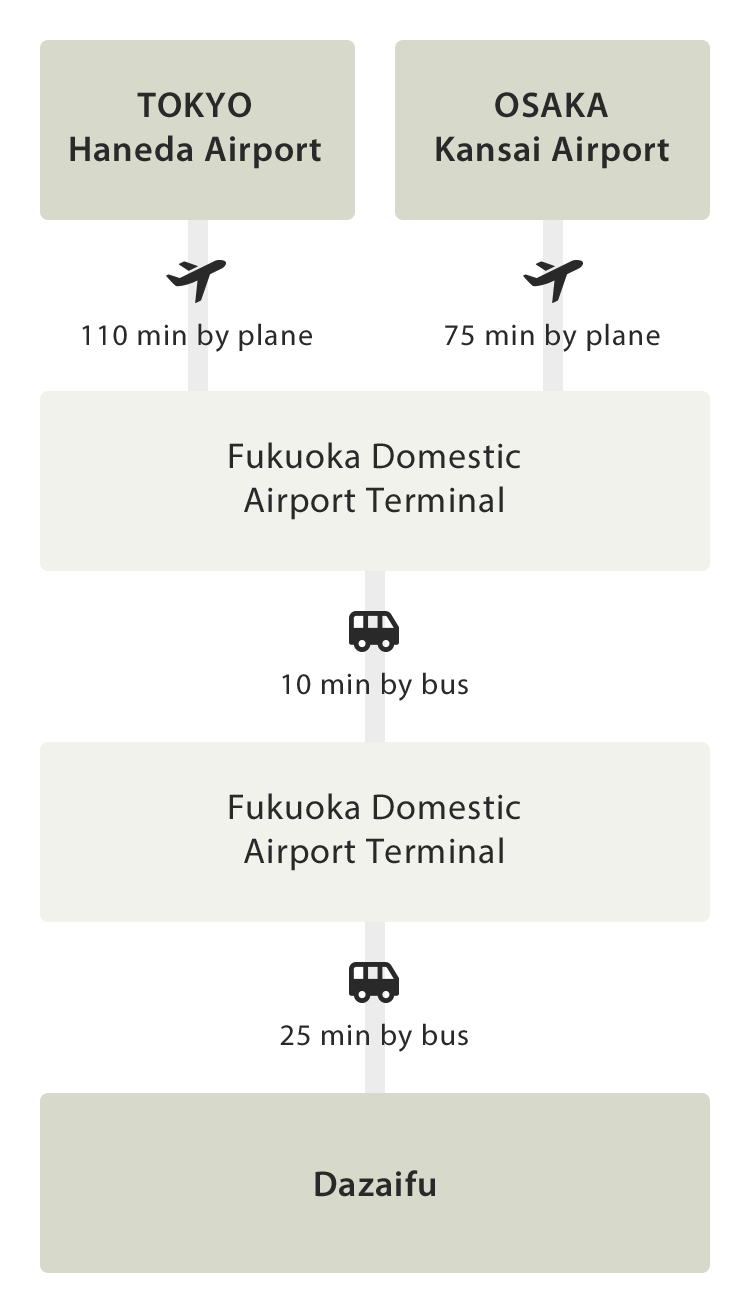The height and width of the screenshot is (1313, 750).
Task: Click "Airport Terminal" in the lower terminal box
Action: pyautogui.click(x=374, y=852)
